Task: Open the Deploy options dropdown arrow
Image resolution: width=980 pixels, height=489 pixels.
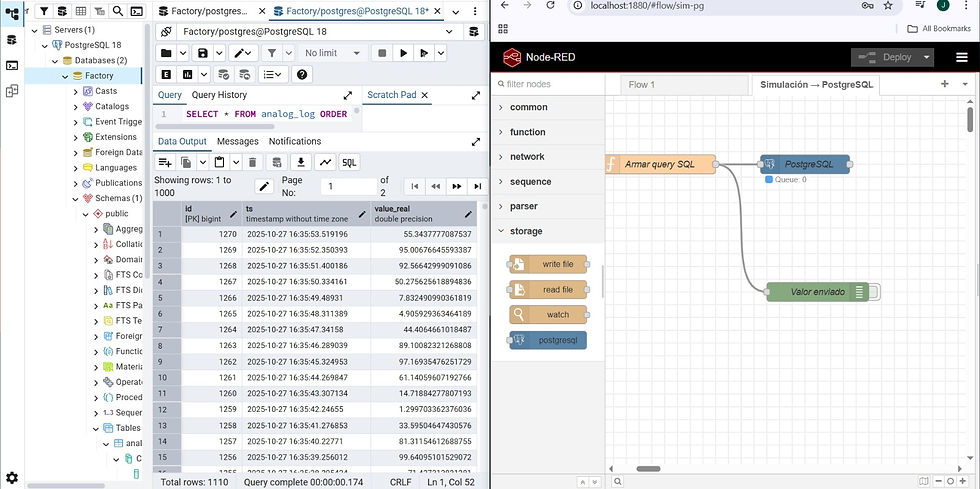Action: click(927, 58)
